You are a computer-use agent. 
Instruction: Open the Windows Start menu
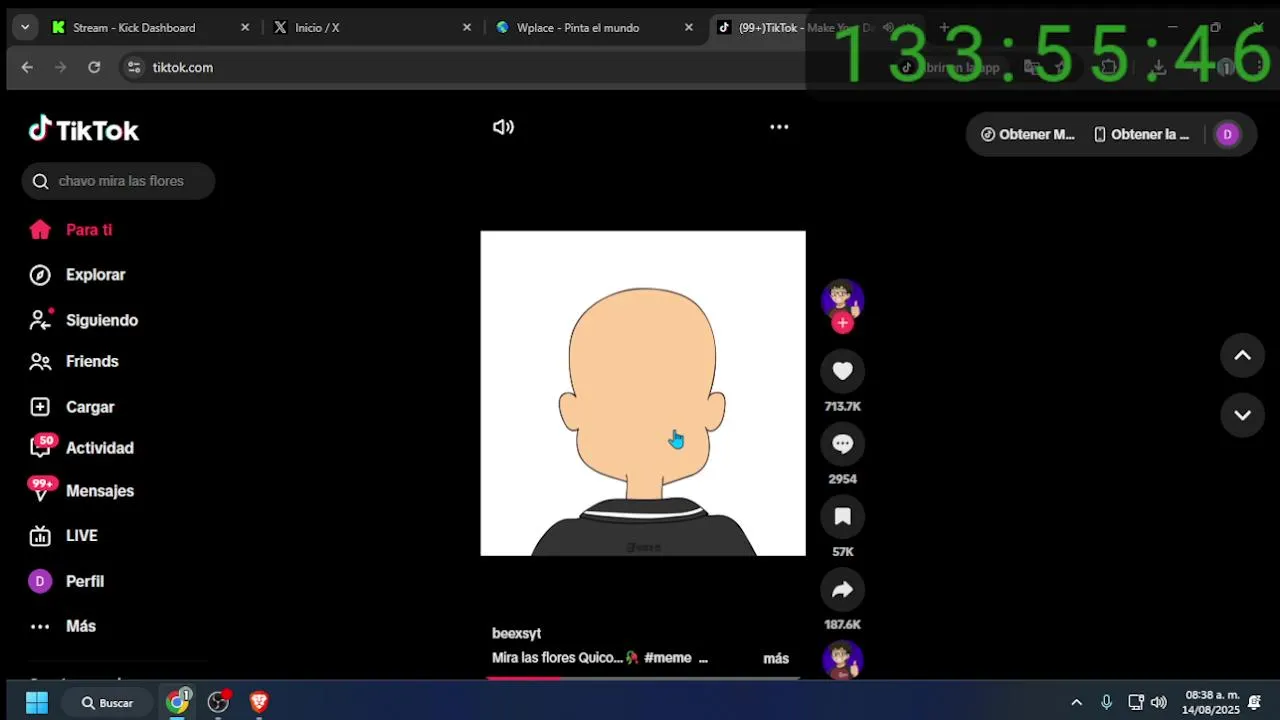coord(37,703)
